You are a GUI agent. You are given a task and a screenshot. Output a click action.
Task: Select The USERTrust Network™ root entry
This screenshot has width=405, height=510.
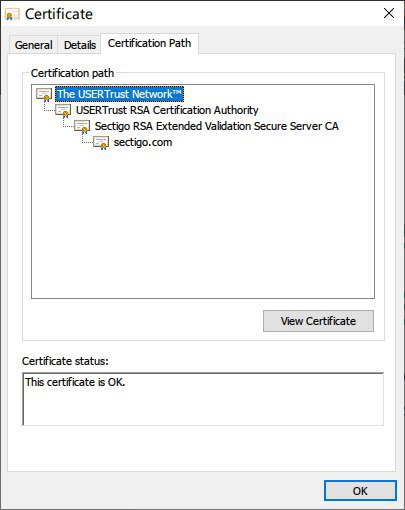click(x=119, y=94)
